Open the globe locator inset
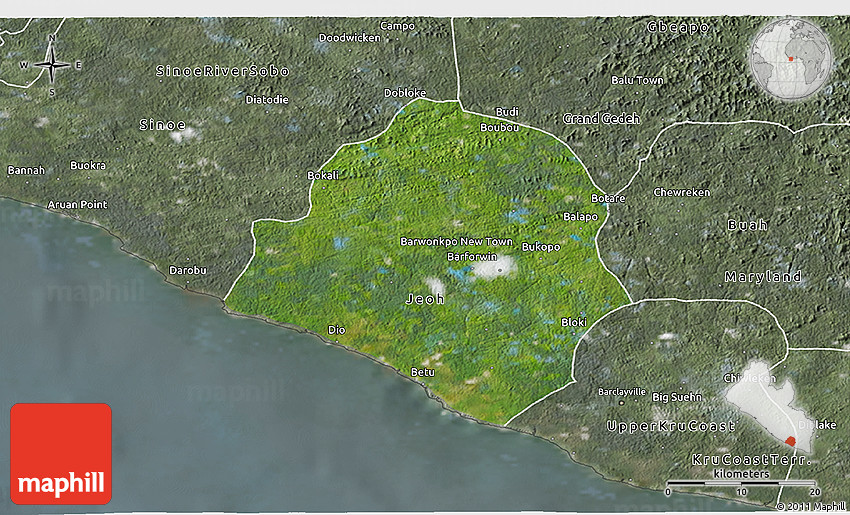This screenshot has width=850, height=515. (x=790, y=58)
